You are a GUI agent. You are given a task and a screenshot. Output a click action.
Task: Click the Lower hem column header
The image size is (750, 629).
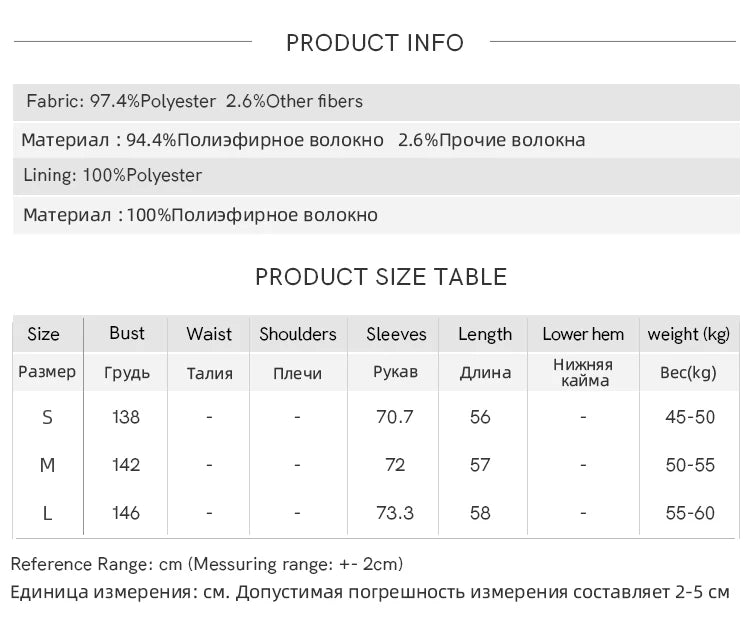click(x=583, y=334)
